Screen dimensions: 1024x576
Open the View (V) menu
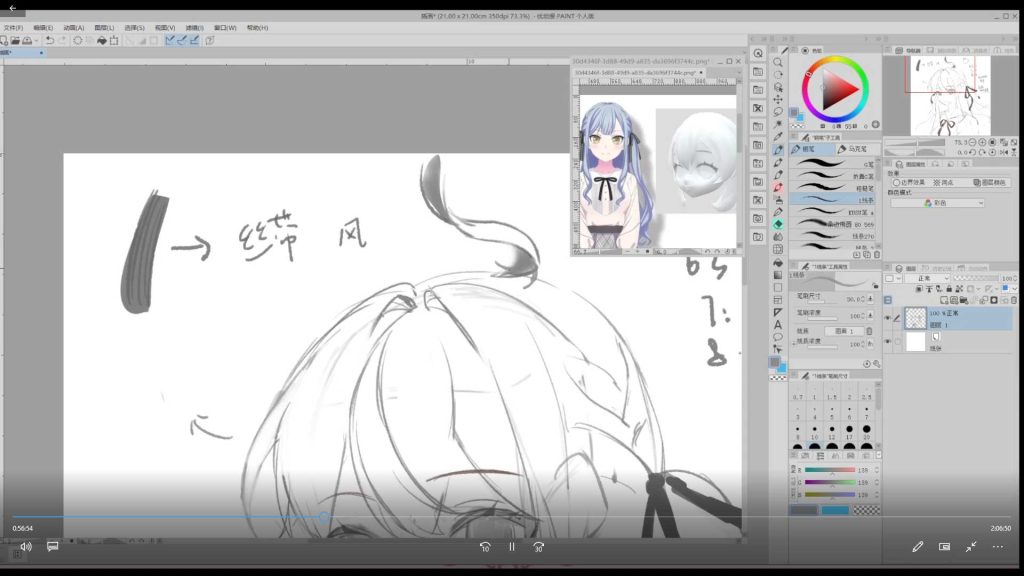165,28
